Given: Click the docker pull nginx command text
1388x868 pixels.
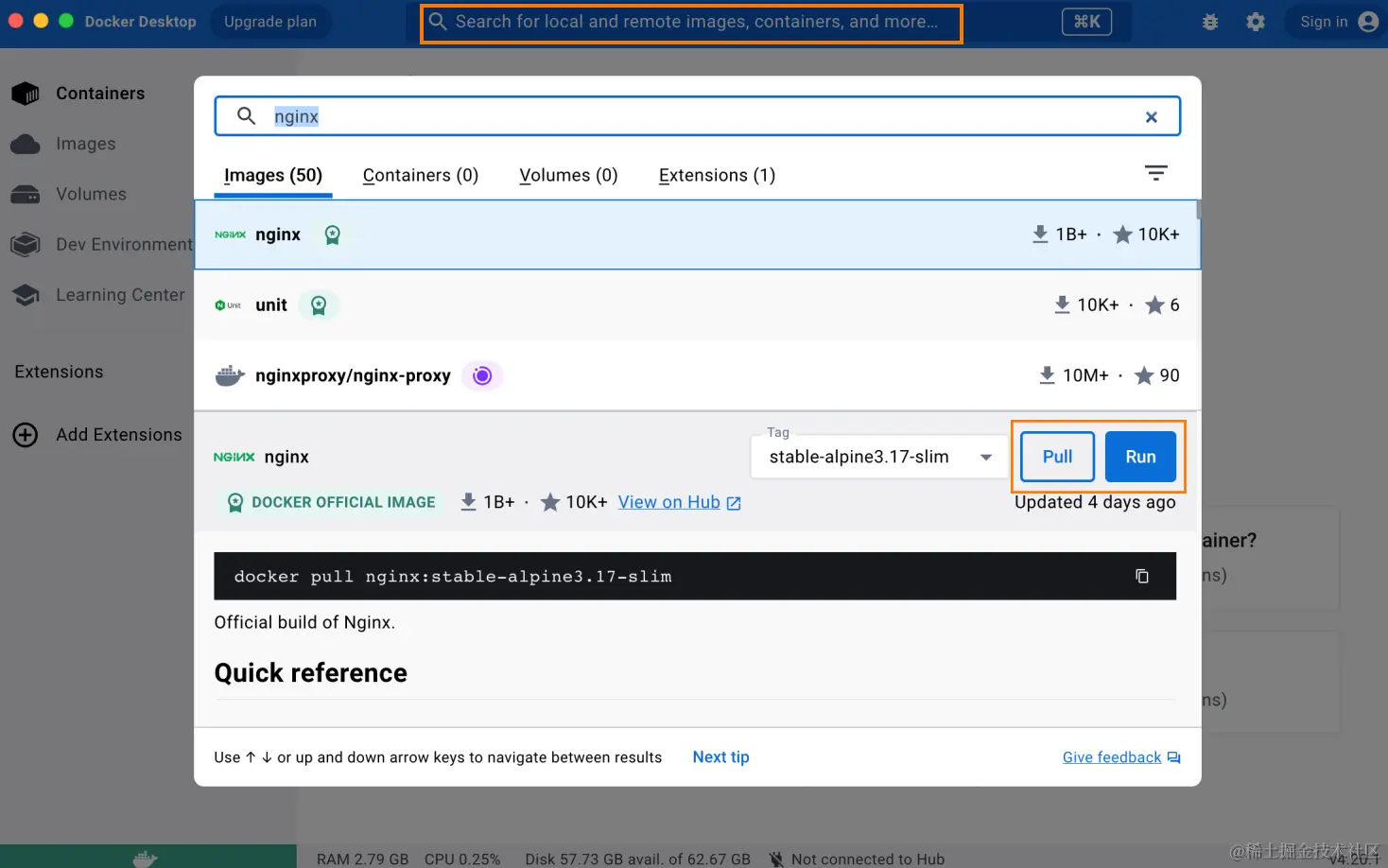Looking at the screenshot, I should tap(453, 576).
